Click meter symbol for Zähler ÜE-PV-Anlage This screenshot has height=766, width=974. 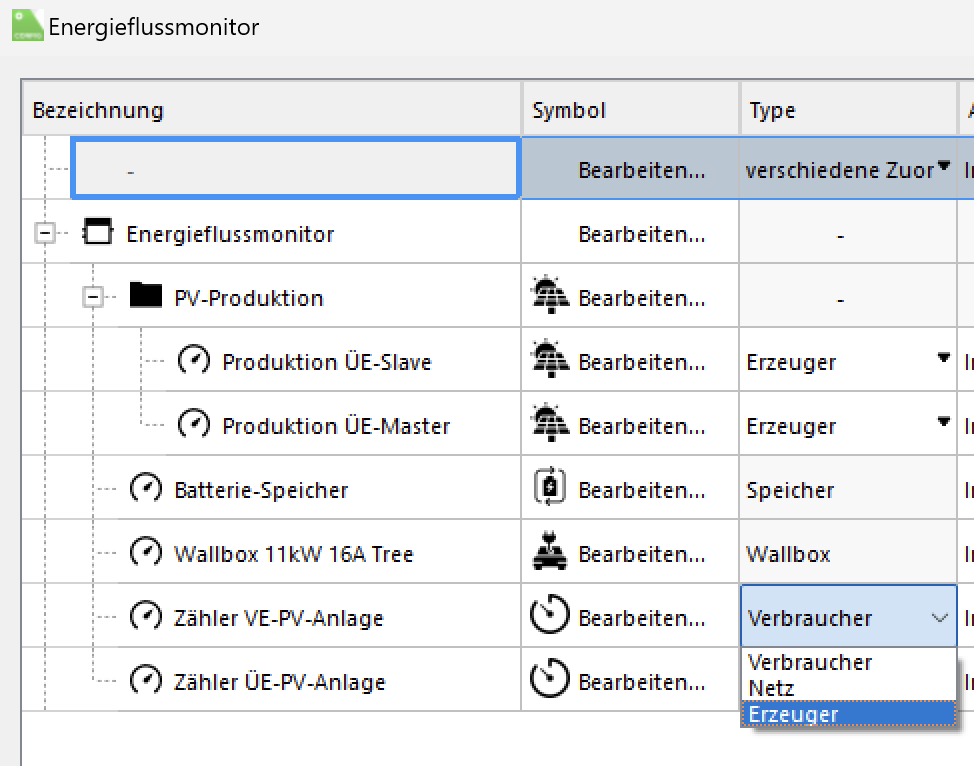coord(549,681)
